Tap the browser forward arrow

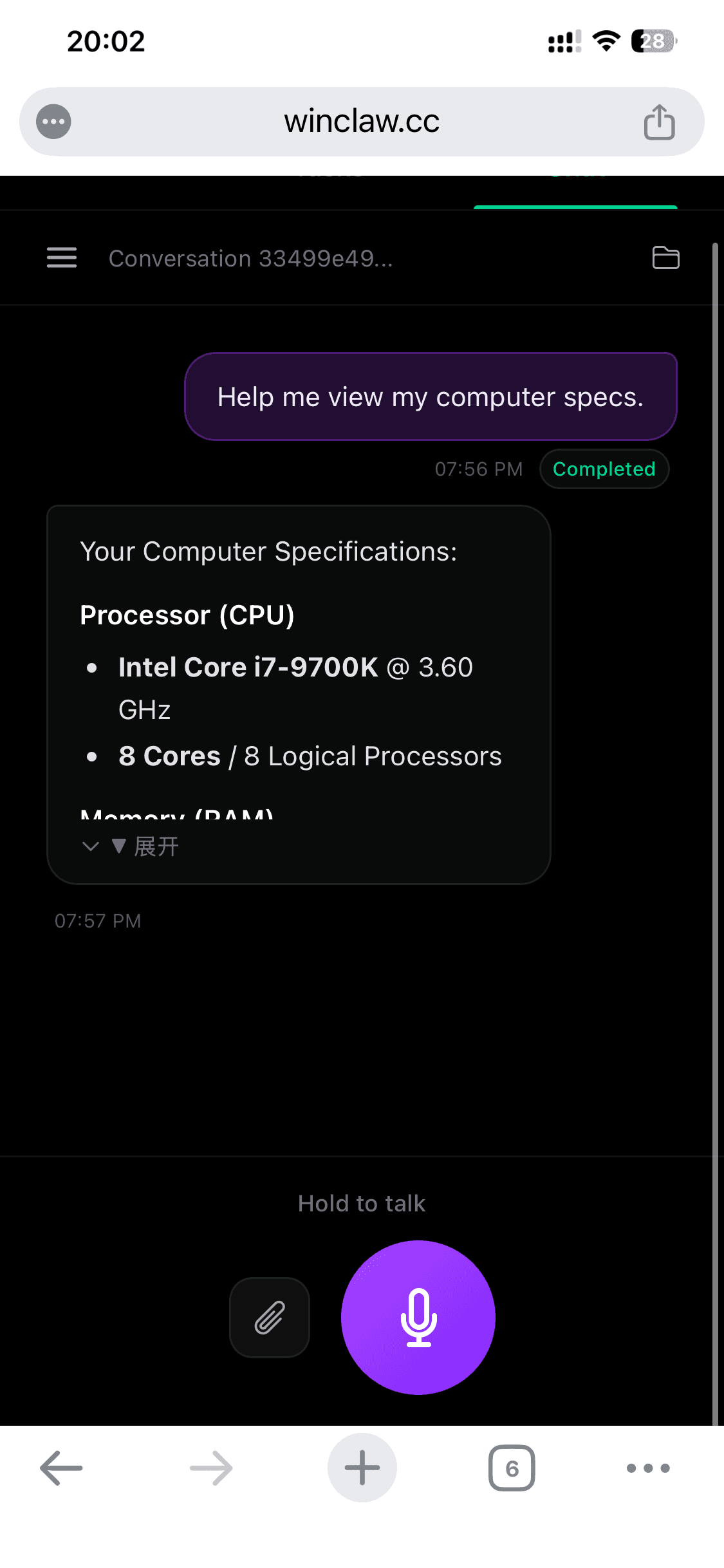click(211, 1468)
